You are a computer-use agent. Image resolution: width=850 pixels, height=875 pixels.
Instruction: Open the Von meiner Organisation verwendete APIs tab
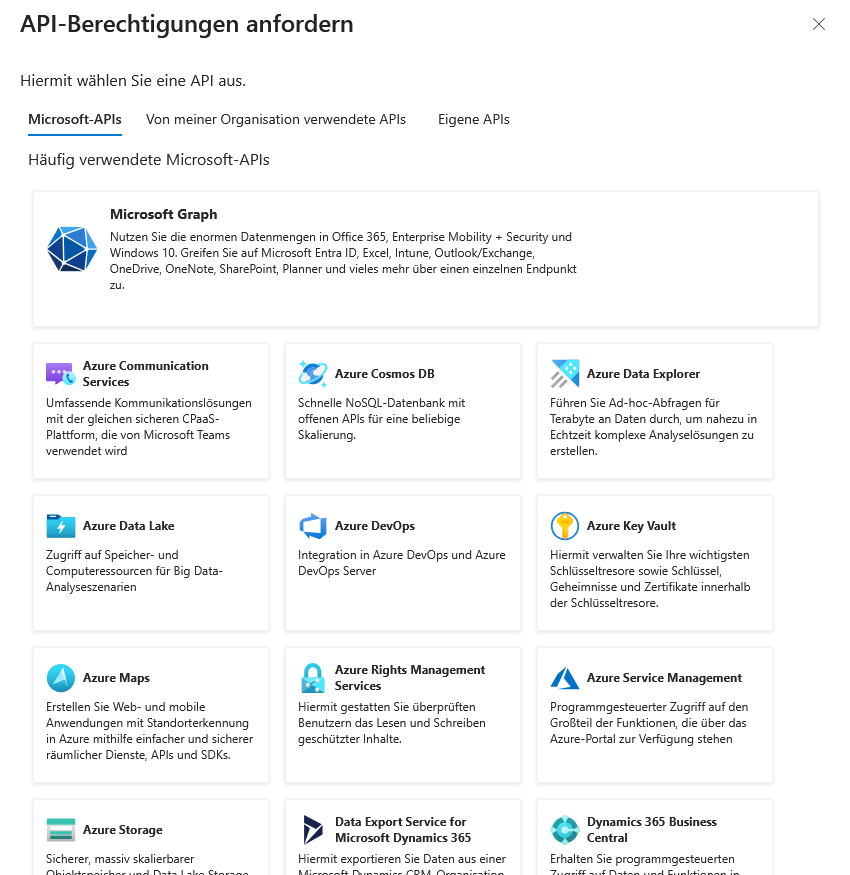tap(276, 118)
